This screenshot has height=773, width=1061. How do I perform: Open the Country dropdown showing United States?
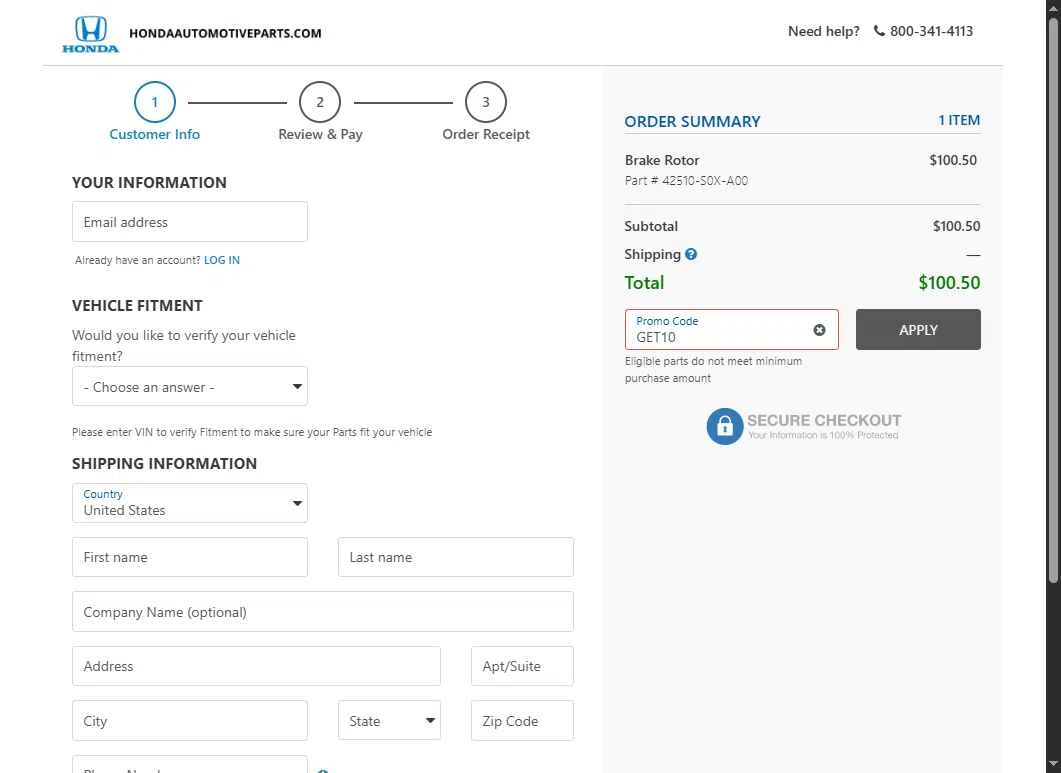189,503
